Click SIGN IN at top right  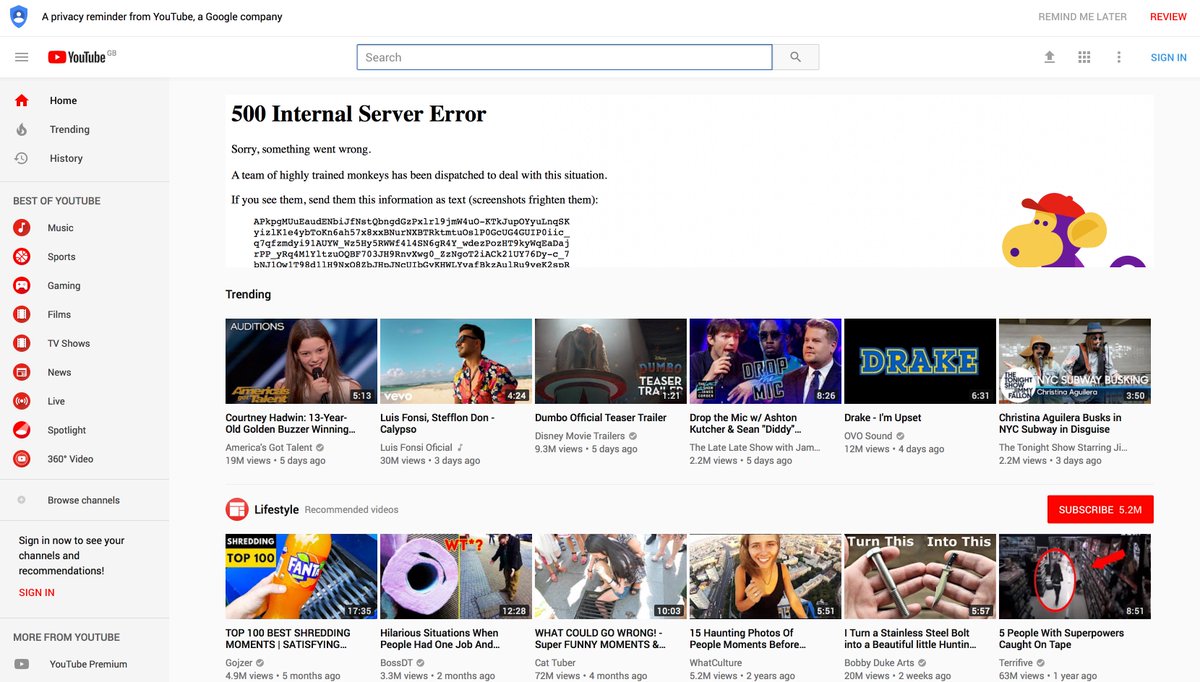coord(1169,57)
